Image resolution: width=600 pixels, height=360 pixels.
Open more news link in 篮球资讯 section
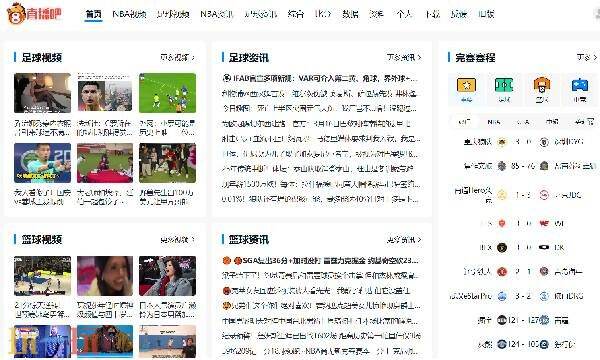click(x=404, y=240)
